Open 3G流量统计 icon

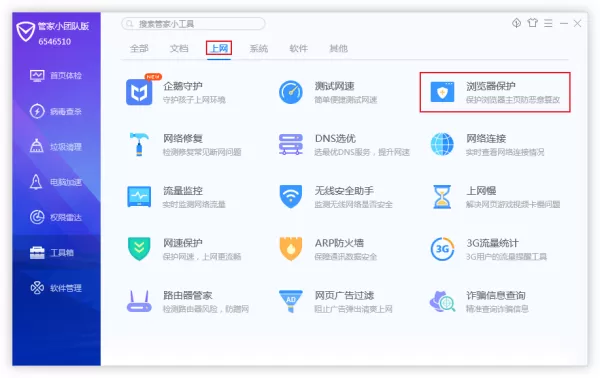pos(442,249)
